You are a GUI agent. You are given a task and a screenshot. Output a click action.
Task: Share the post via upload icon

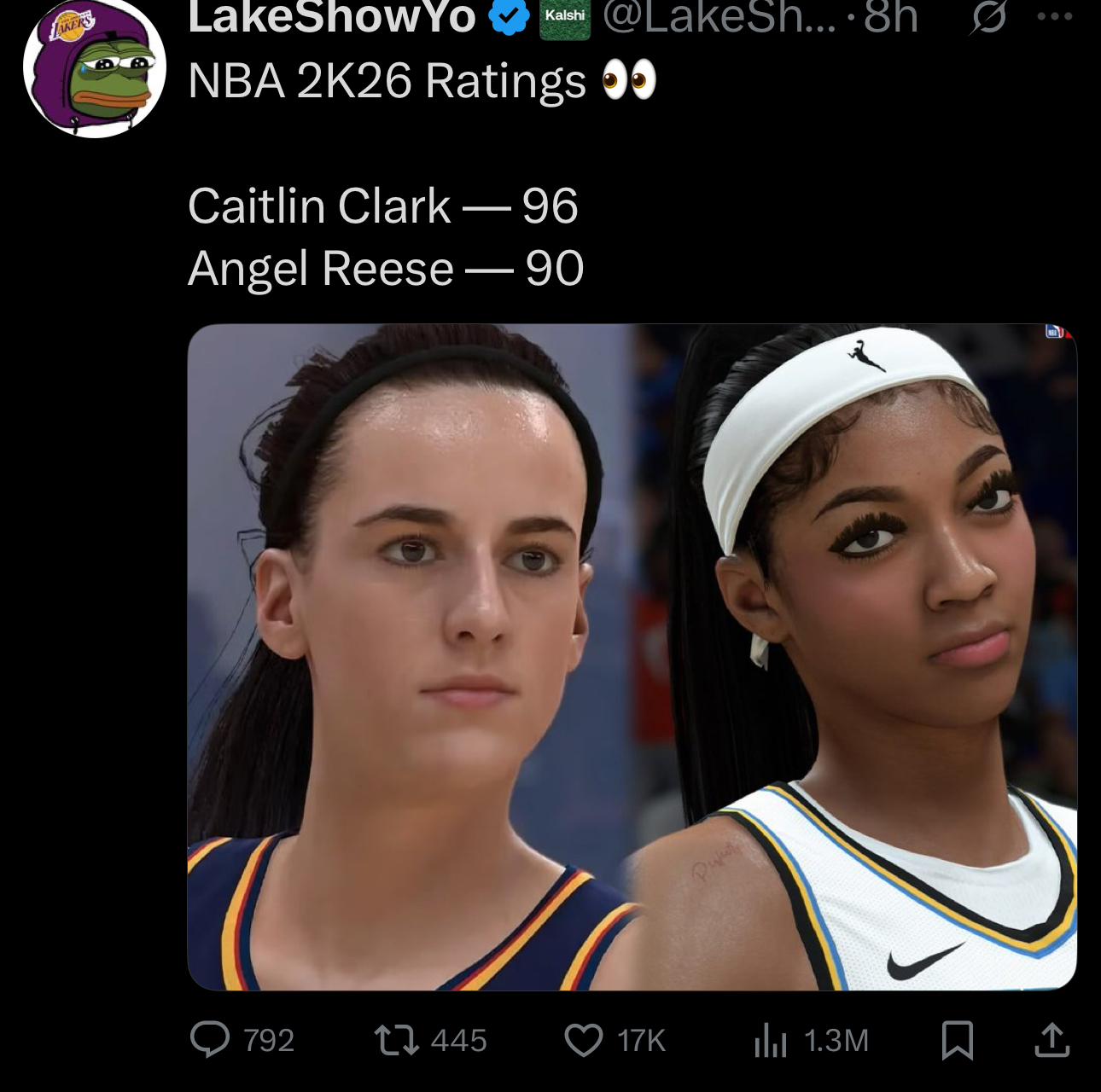pos(1051,1039)
